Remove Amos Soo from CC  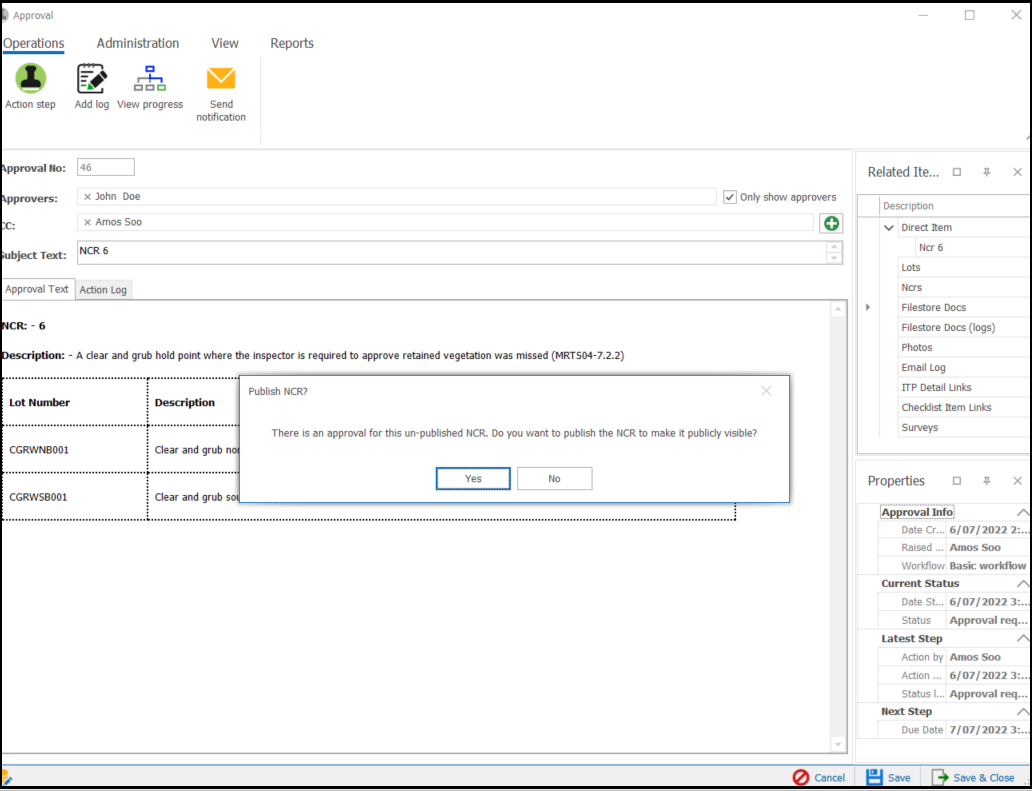87,222
